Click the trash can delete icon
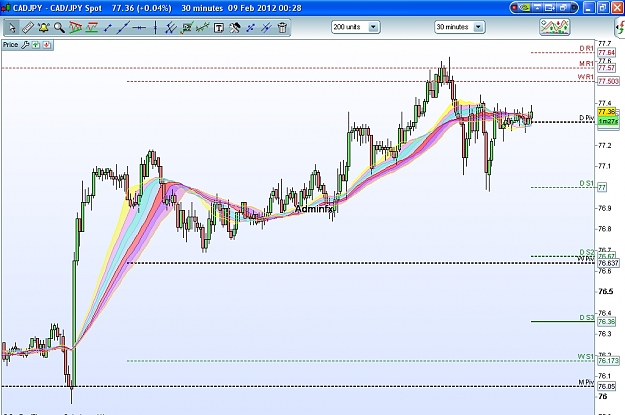 tap(282, 28)
